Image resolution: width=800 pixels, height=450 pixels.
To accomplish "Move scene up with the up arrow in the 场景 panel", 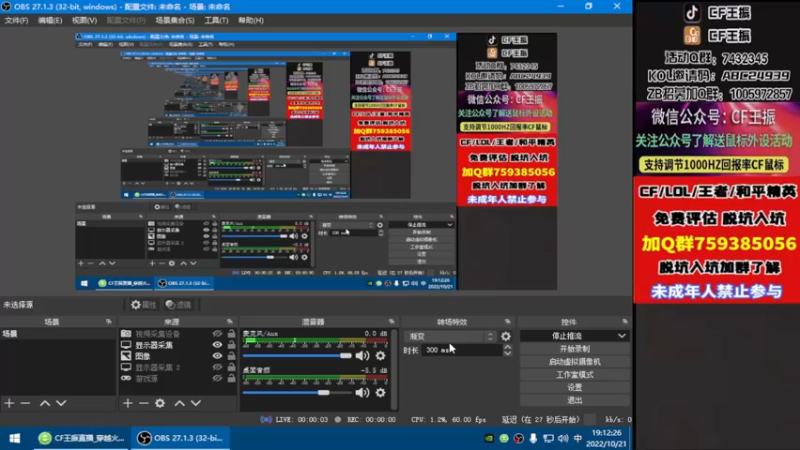I will pos(45,403).
